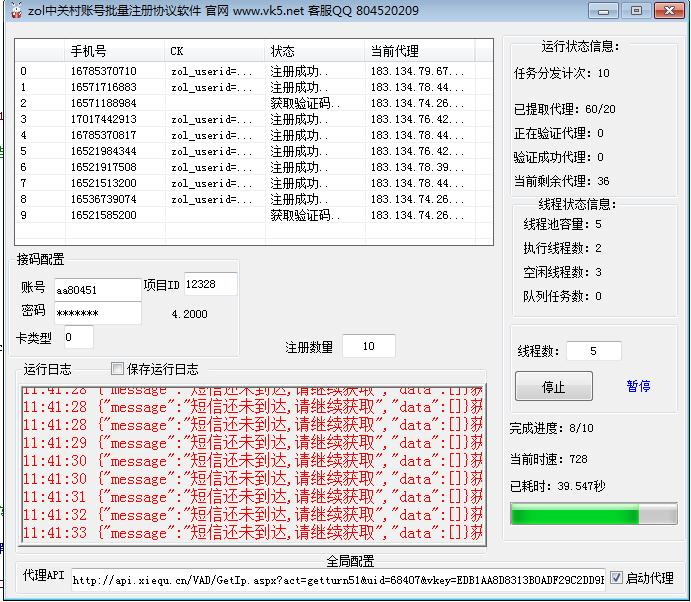691x602 pixels.
Task: Click the 完成进度: 8/10 label
Action: (x=552, y=428)
